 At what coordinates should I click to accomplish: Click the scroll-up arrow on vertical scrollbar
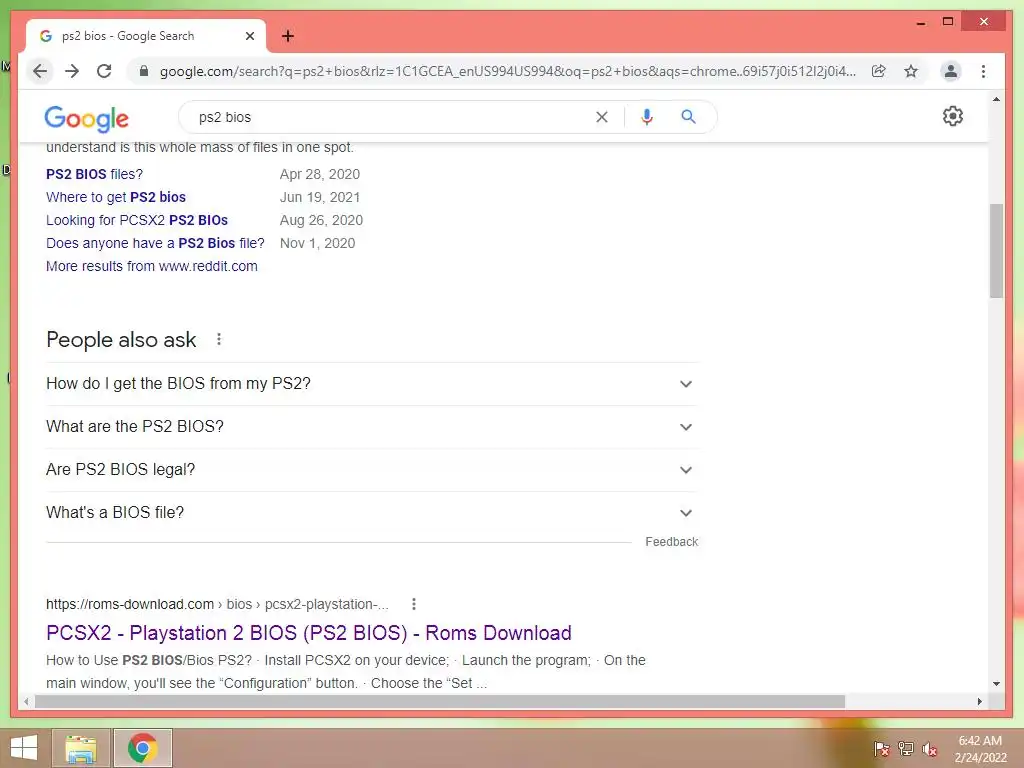996,99
